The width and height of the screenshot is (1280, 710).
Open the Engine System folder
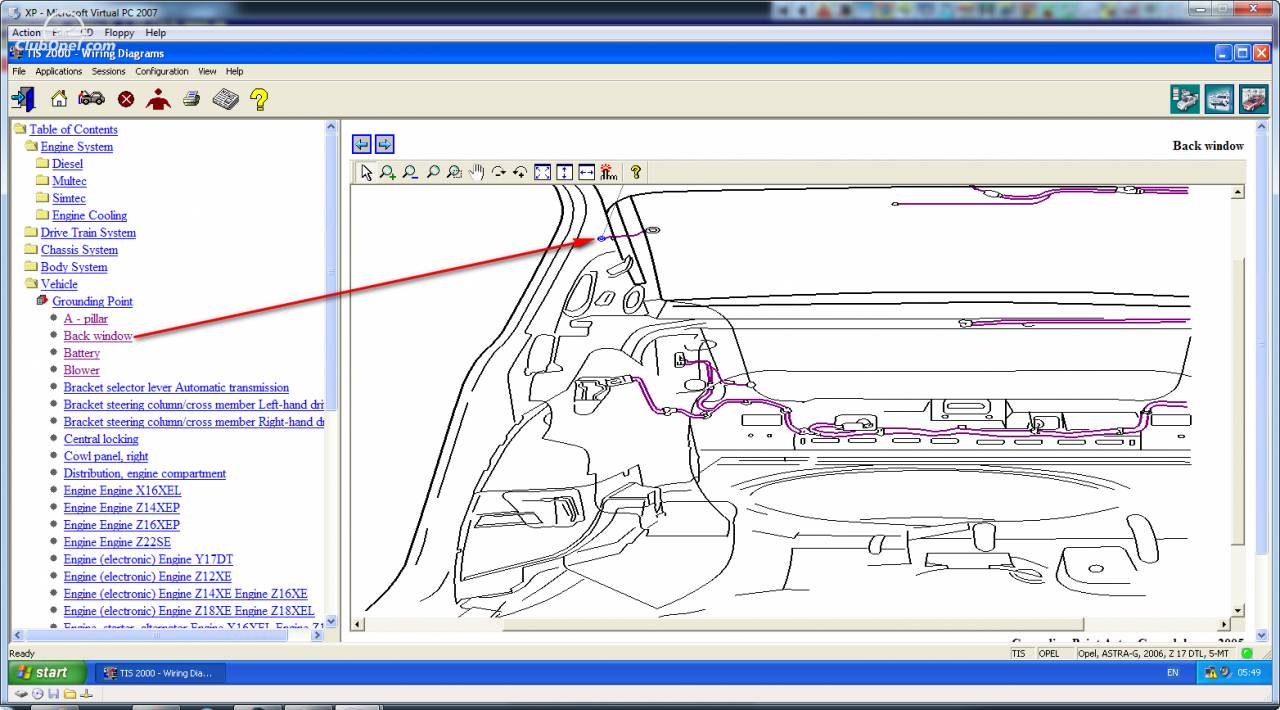click(x=77, y=146)
